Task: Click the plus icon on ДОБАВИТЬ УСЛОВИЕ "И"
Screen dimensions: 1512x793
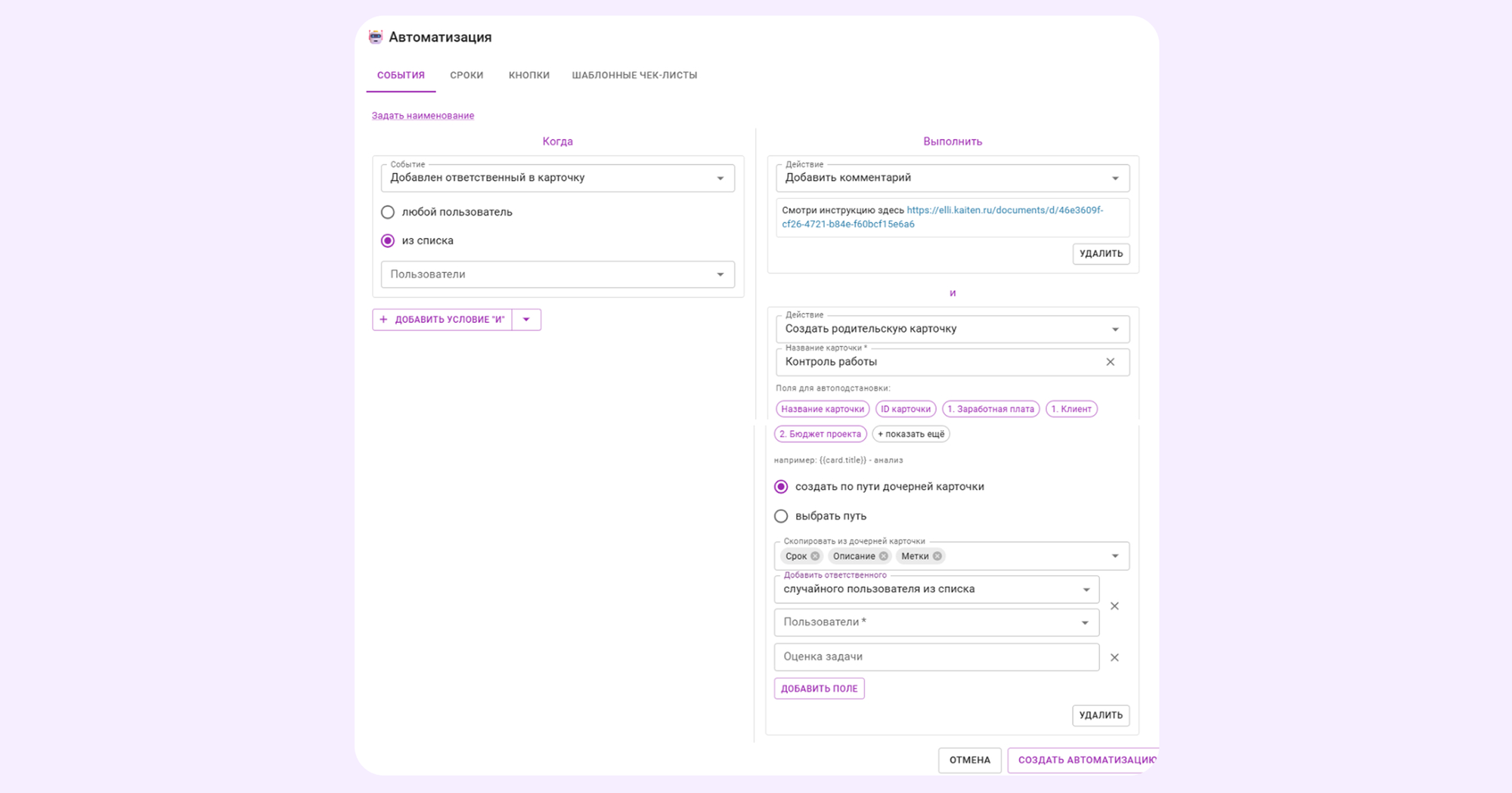Action: click(384, 319)
